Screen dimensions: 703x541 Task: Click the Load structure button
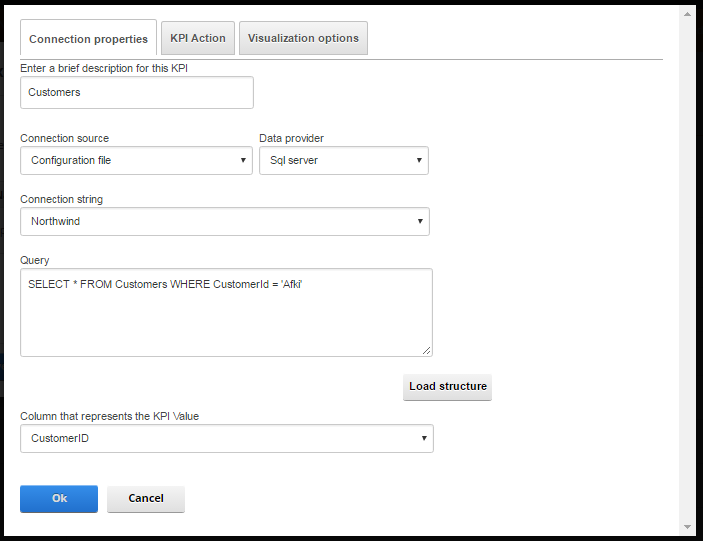pos(447,387)
